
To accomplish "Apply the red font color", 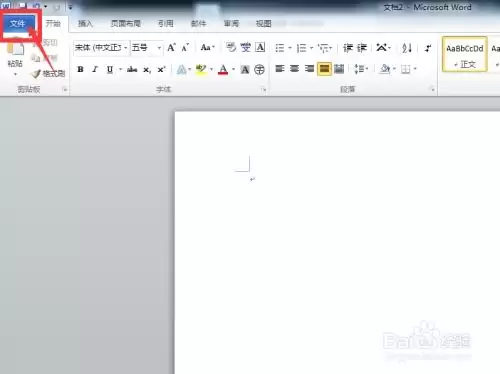I will coord(223,69).
